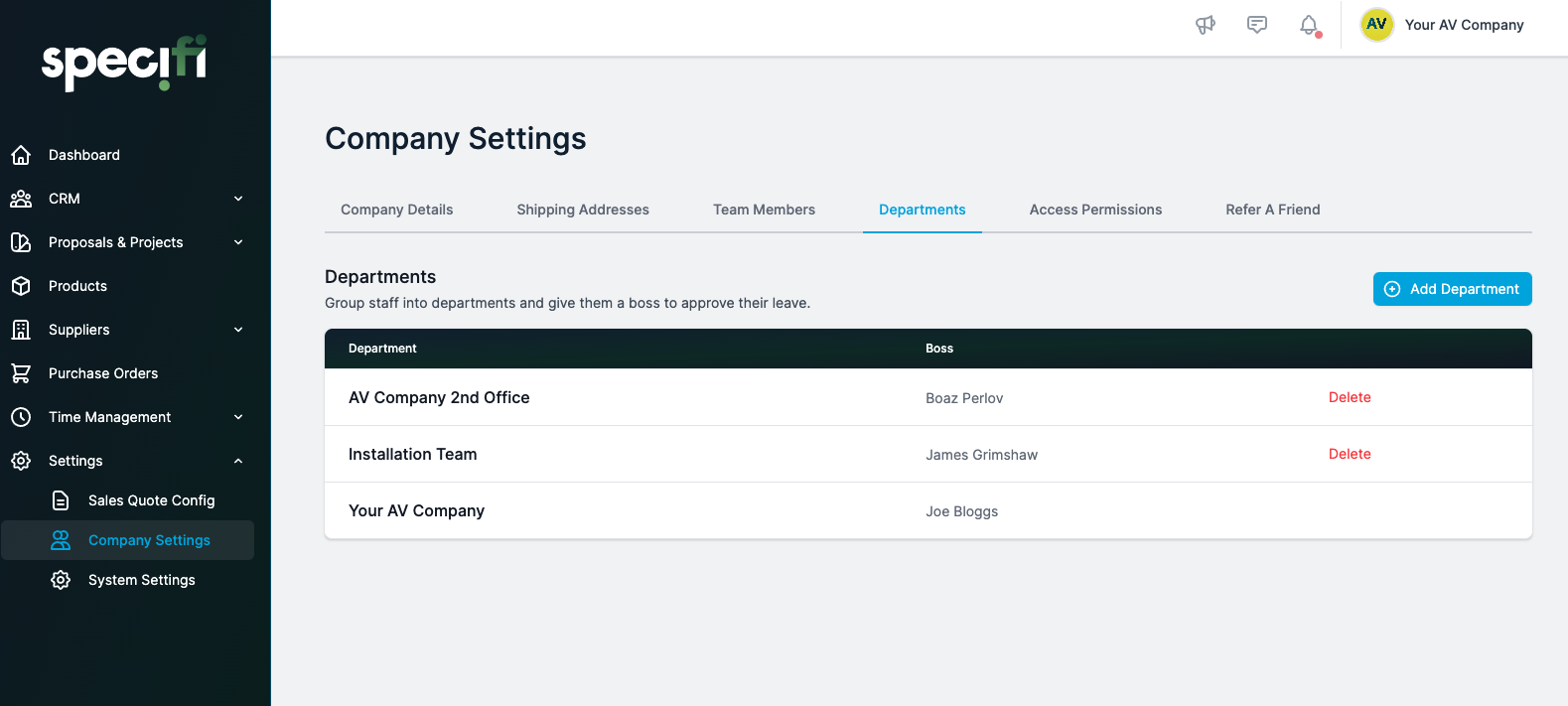Expand the Time Management chevron

[238, 417]
